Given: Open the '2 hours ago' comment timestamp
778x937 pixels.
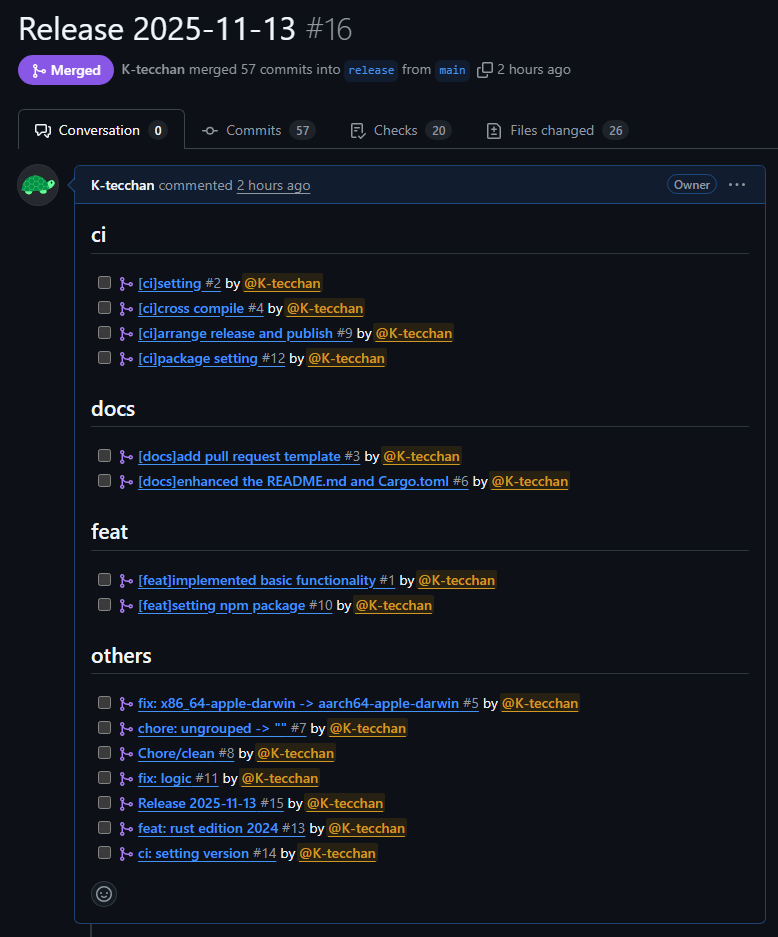Looking at the screenshot, I should coord(273,186).
